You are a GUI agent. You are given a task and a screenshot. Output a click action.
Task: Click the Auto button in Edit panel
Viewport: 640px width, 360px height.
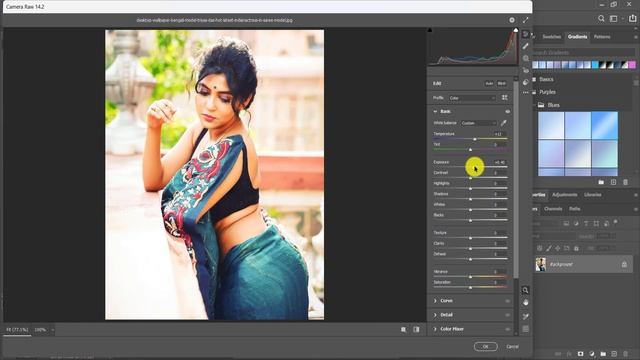point(489,83)
